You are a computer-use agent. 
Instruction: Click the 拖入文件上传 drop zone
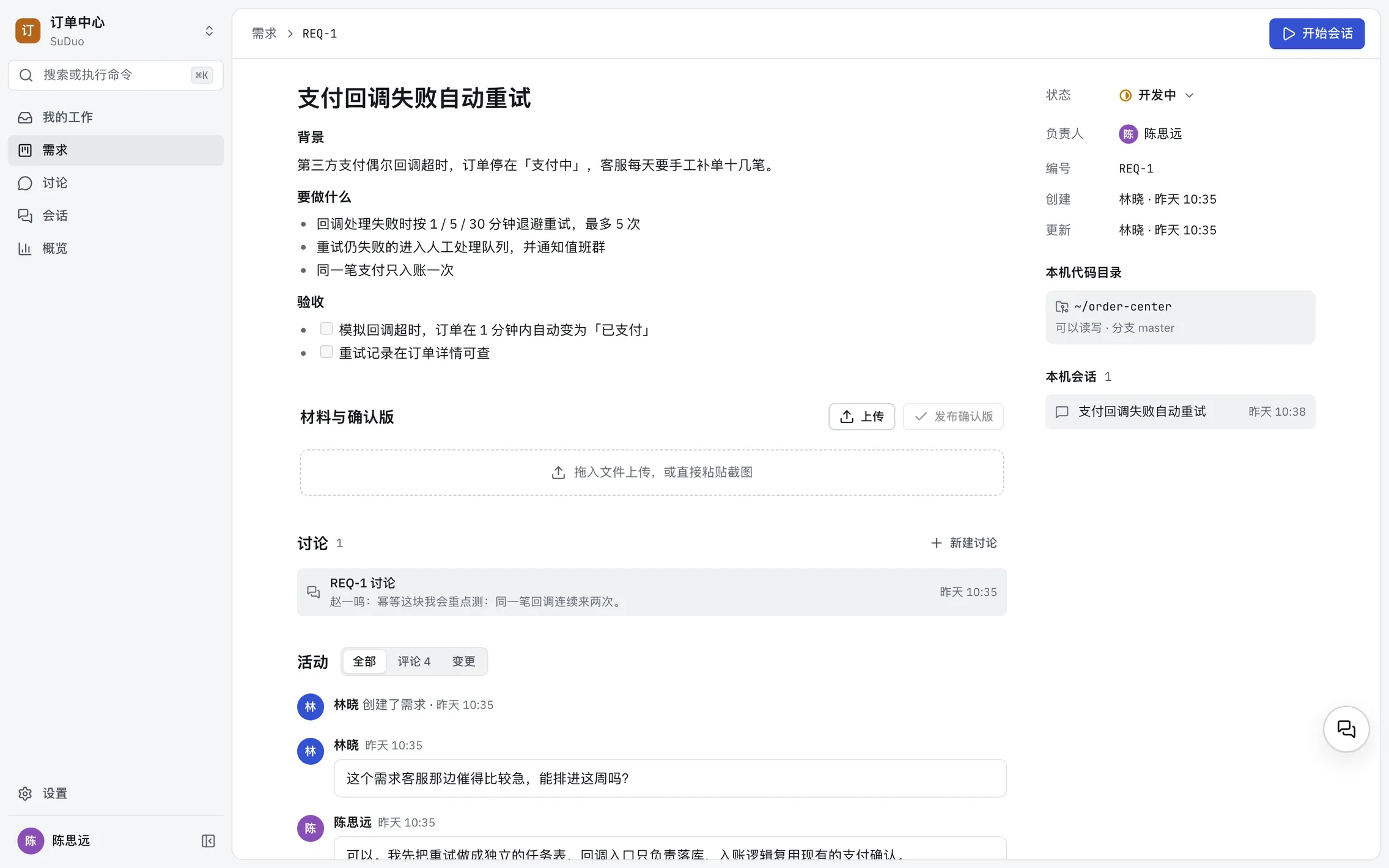(x=652, y=473)
